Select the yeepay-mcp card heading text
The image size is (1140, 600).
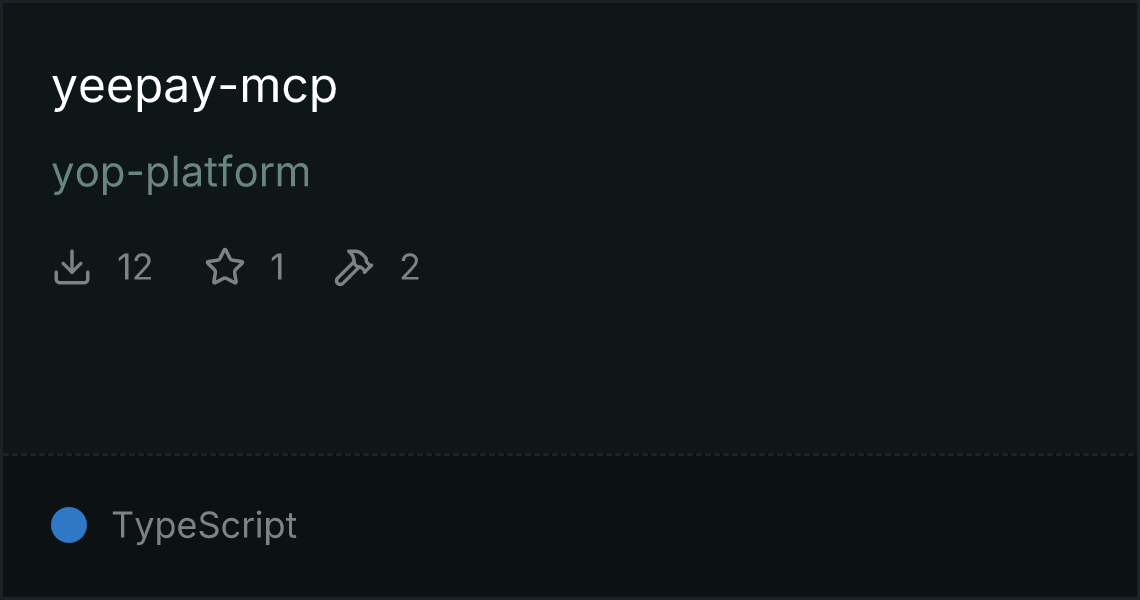click(194, 87)
